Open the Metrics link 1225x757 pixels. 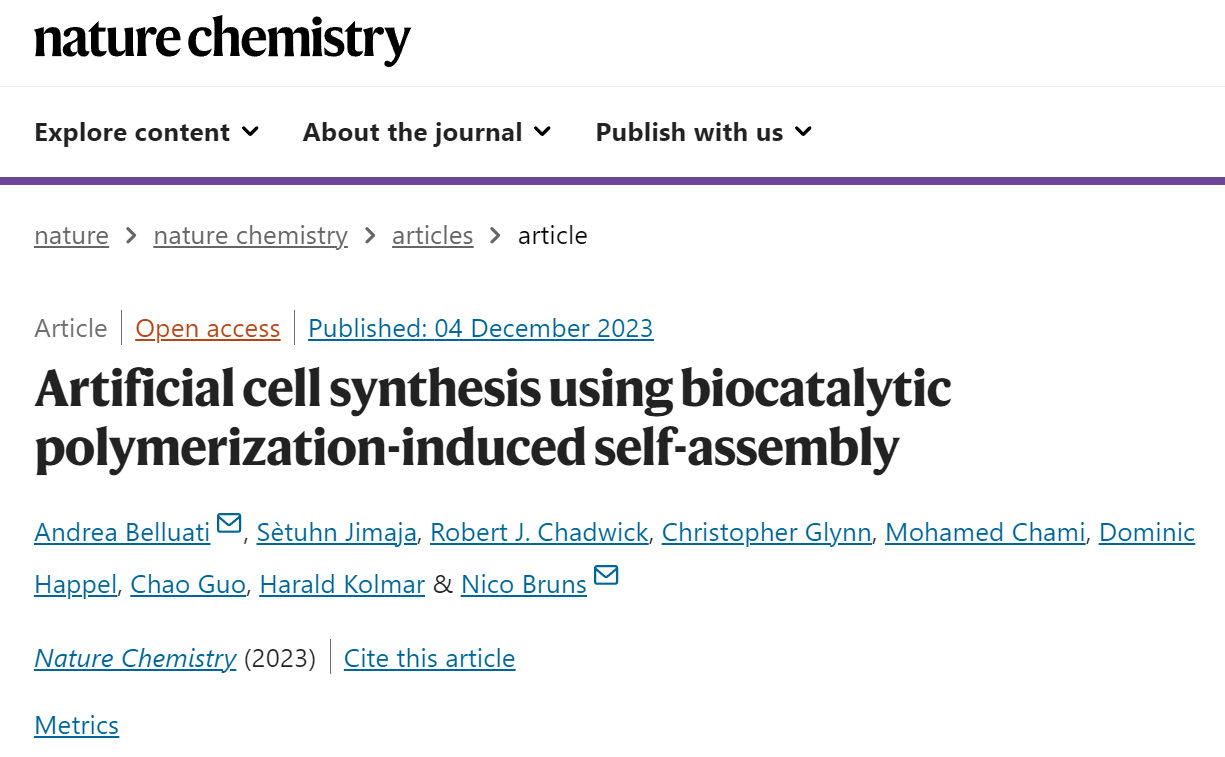point(77,725)
